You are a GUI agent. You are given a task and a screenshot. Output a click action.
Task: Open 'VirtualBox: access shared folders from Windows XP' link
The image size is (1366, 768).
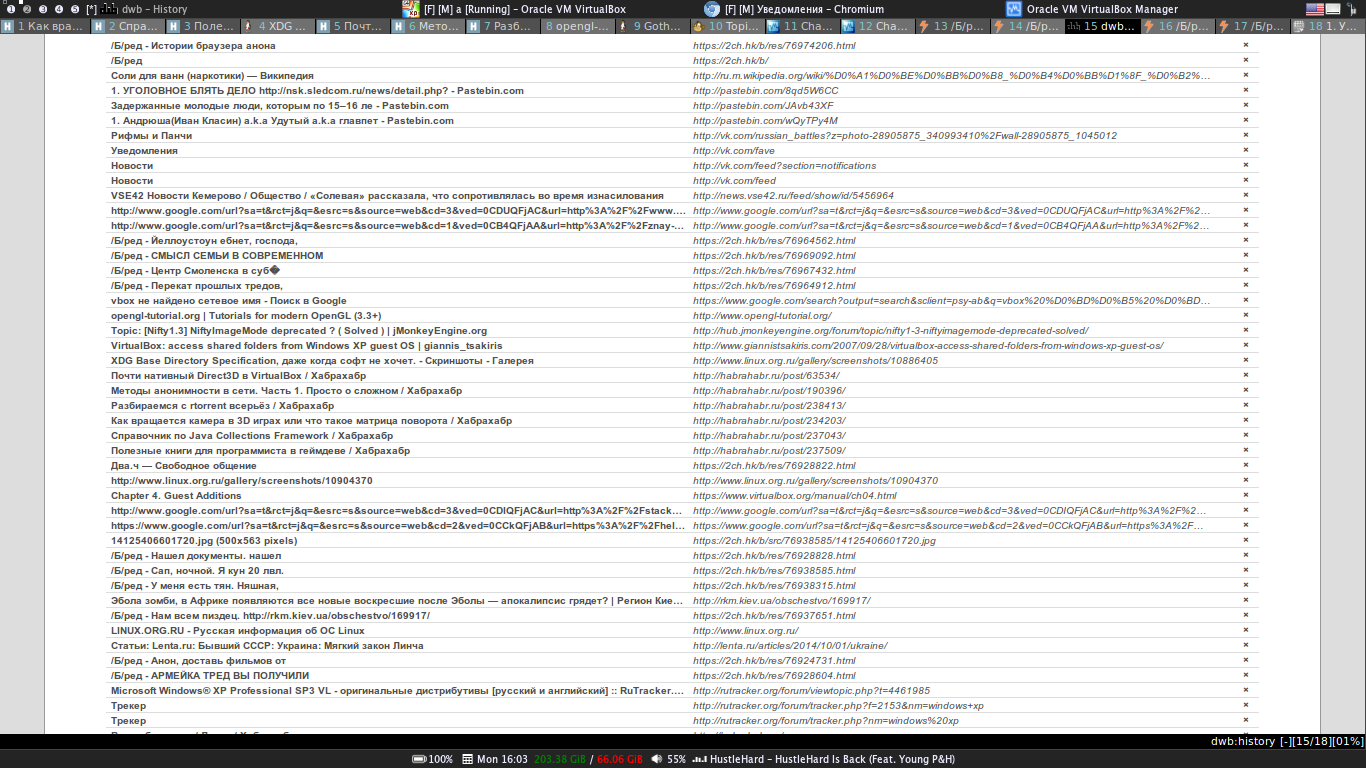pos(309,345)
